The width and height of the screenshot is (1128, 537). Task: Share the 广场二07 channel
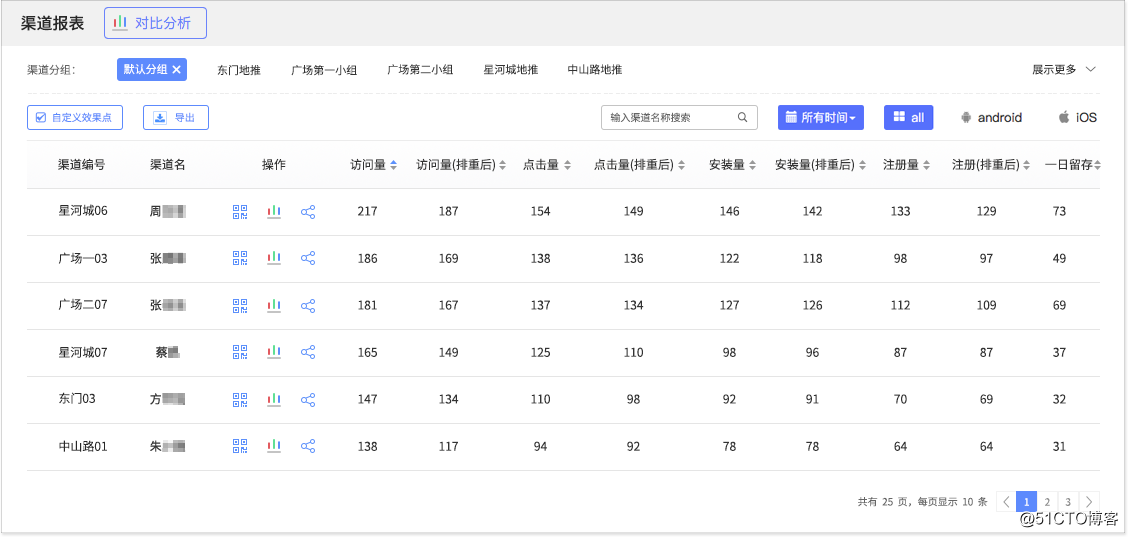click(308, 306)
